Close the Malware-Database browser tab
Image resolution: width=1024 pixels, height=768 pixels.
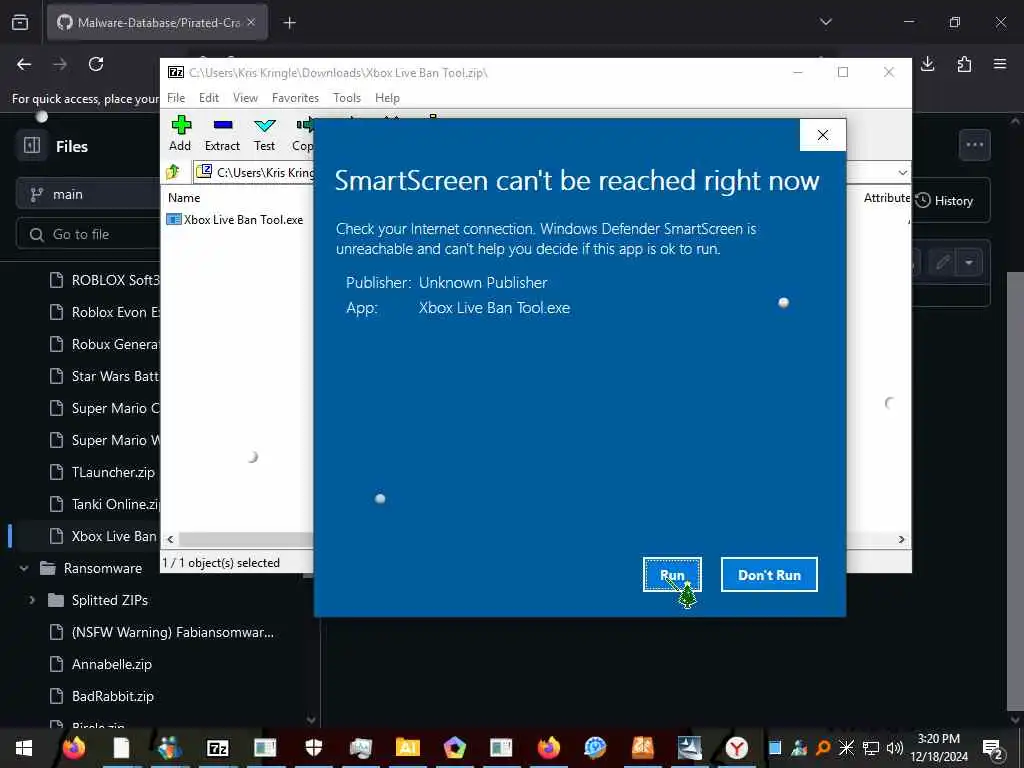point(251,22)
